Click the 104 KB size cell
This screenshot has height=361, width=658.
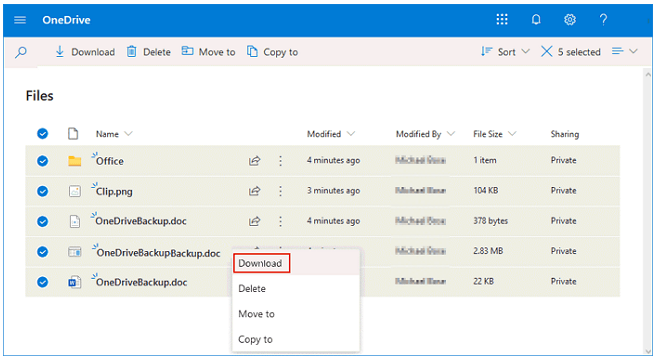click(486, 191)
